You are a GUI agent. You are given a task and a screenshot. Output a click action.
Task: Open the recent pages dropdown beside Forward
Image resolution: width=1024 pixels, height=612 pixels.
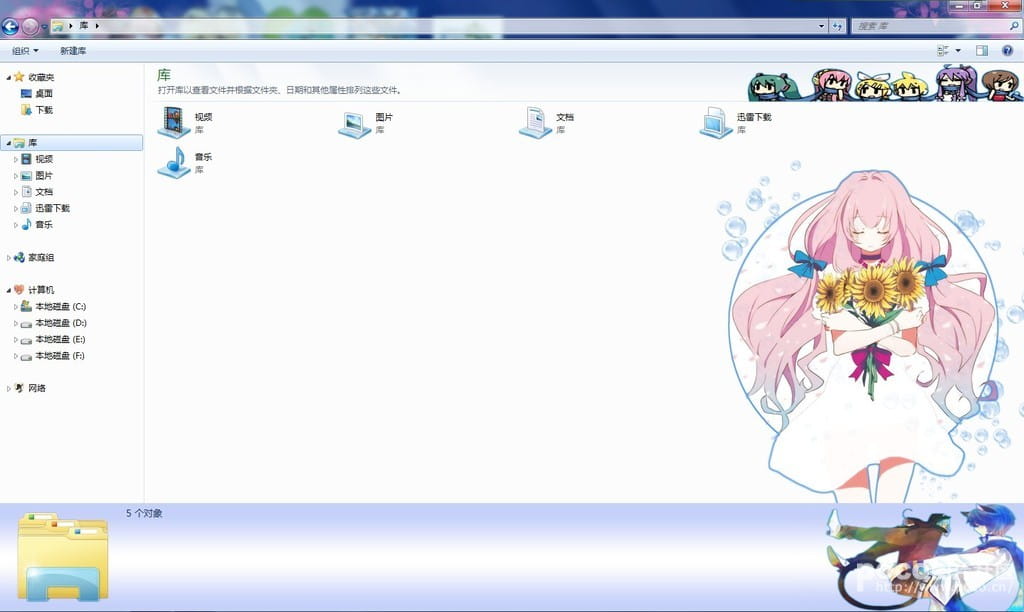coord(44,27)
